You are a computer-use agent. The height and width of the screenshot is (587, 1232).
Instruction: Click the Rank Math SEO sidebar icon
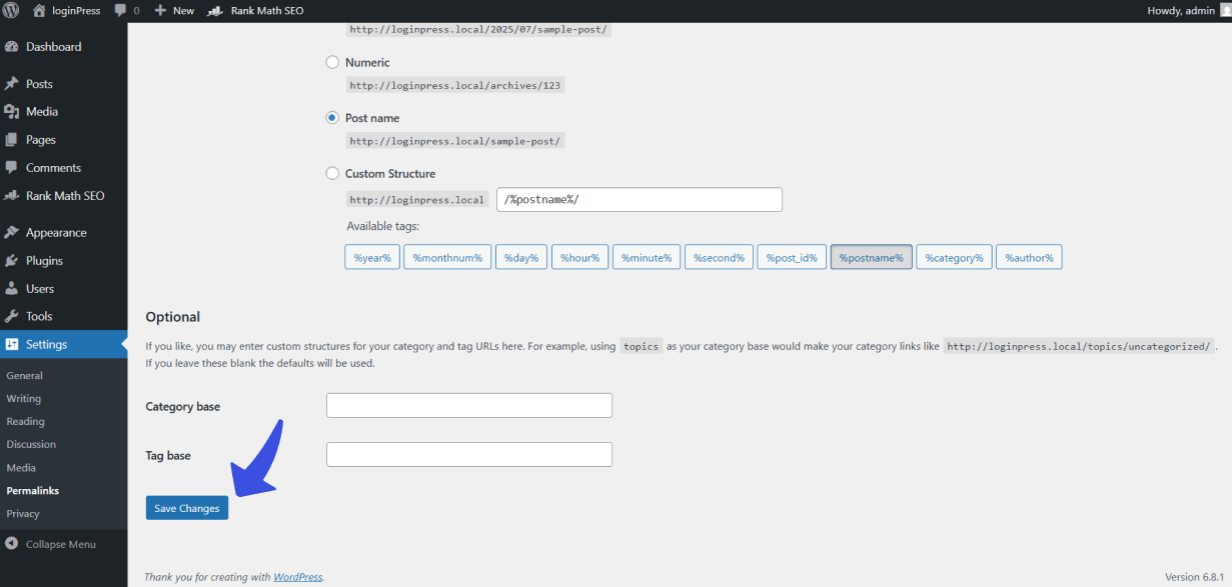point(12,196)
